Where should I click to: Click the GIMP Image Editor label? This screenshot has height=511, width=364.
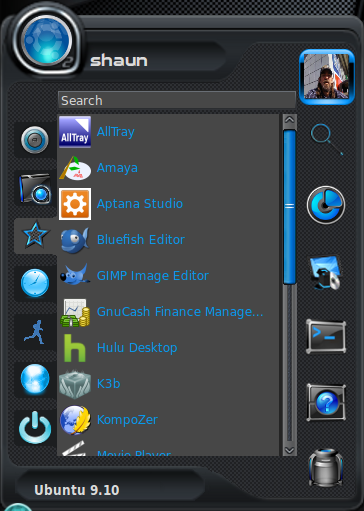tap(153, 276)
